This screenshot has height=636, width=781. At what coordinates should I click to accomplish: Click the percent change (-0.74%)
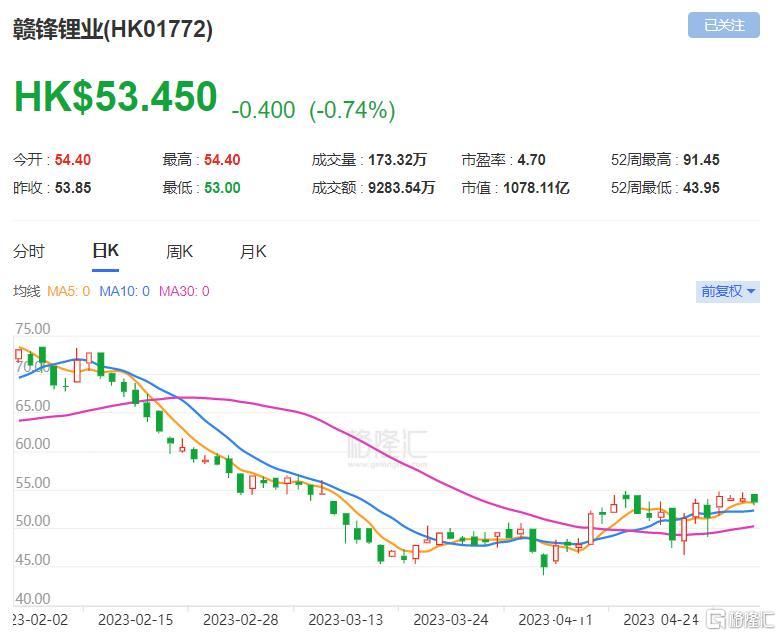click(x=352, y=110)
